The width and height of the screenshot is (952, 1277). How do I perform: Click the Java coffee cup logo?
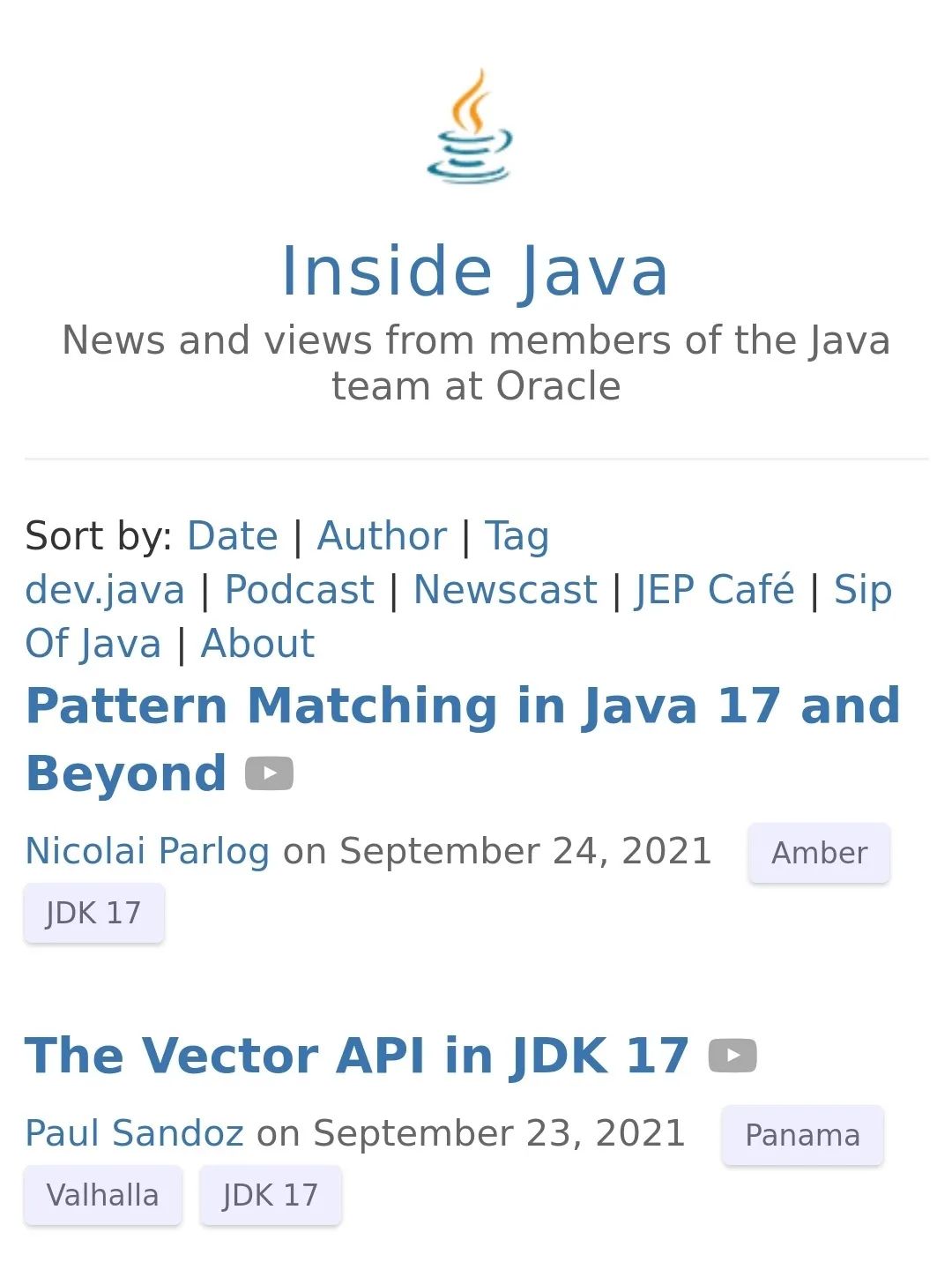pos(470,127)
